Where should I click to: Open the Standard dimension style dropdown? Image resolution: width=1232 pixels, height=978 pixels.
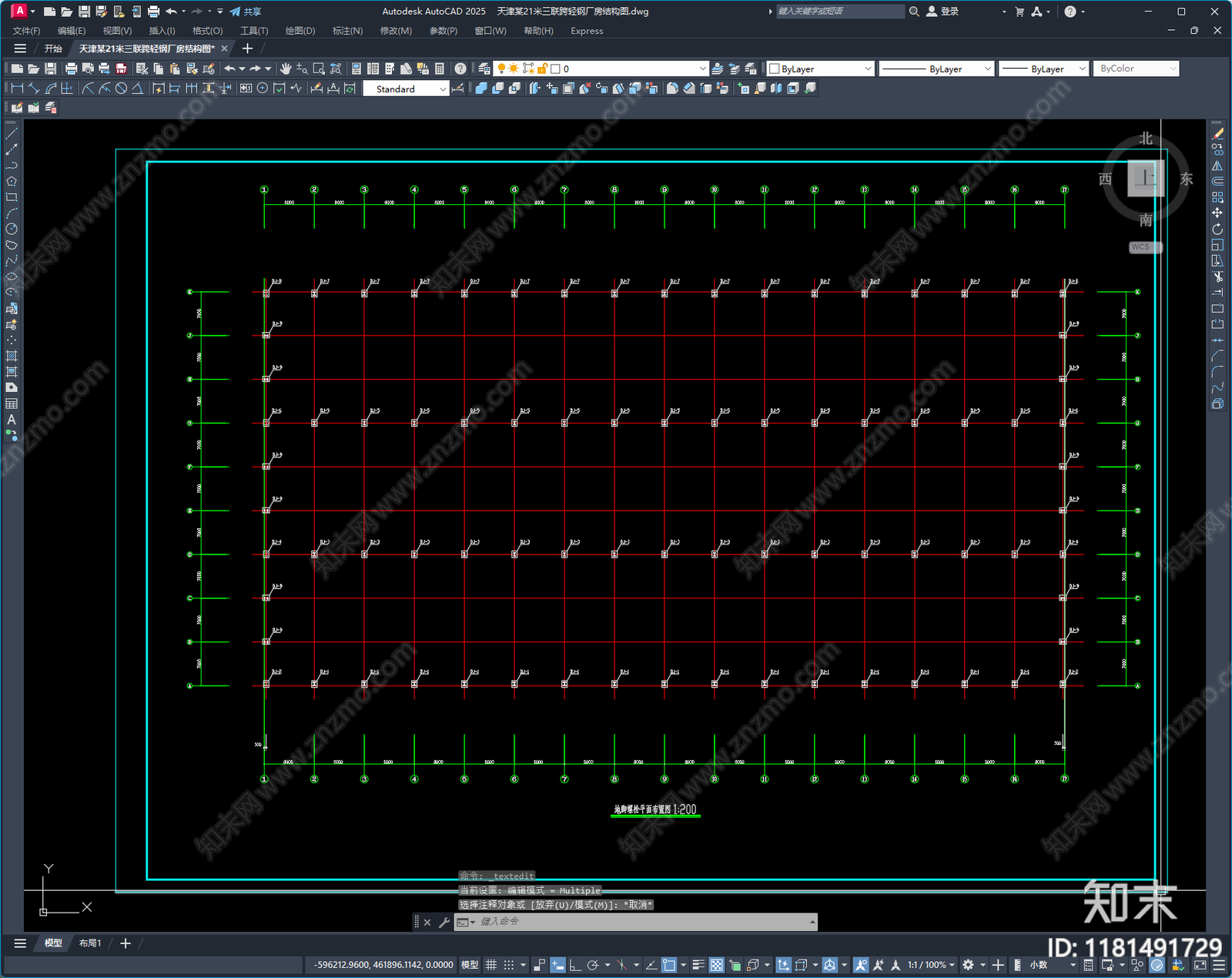(406, 89)
